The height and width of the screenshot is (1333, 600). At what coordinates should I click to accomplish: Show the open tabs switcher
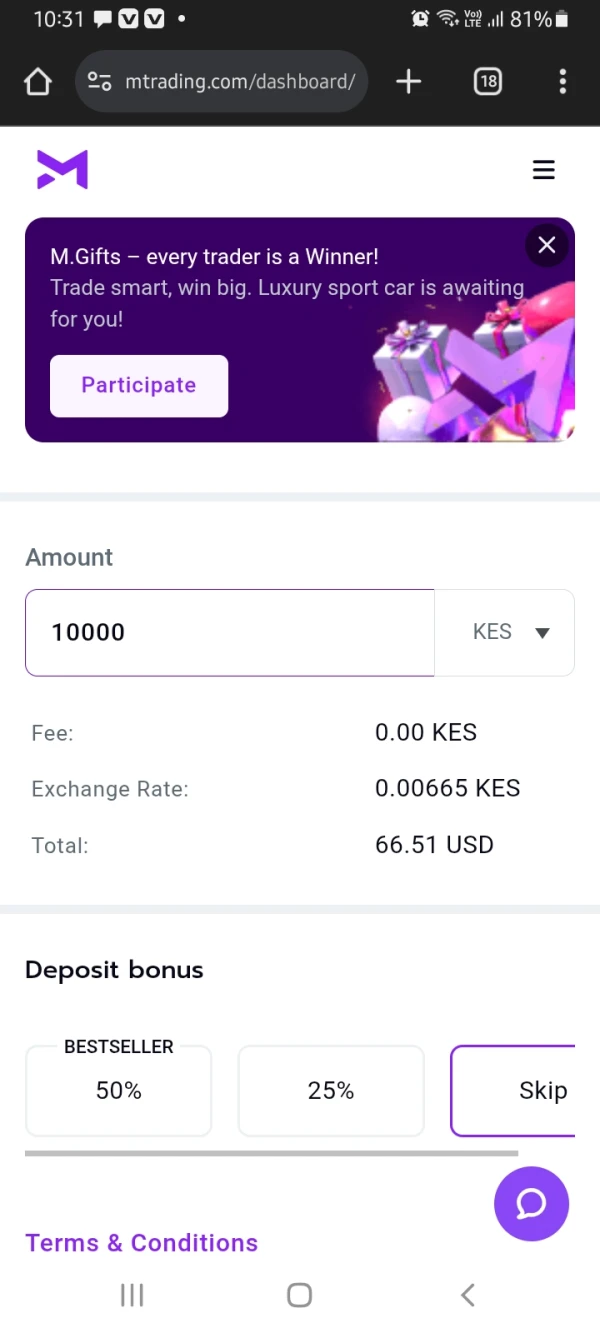(487, 81)
